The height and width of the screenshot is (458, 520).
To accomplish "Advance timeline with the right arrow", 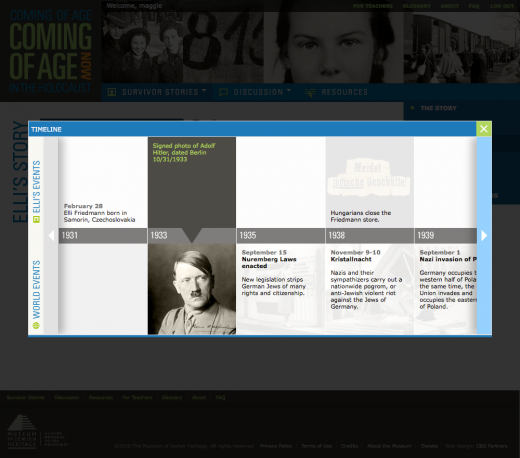I will (x=484, y=236).
